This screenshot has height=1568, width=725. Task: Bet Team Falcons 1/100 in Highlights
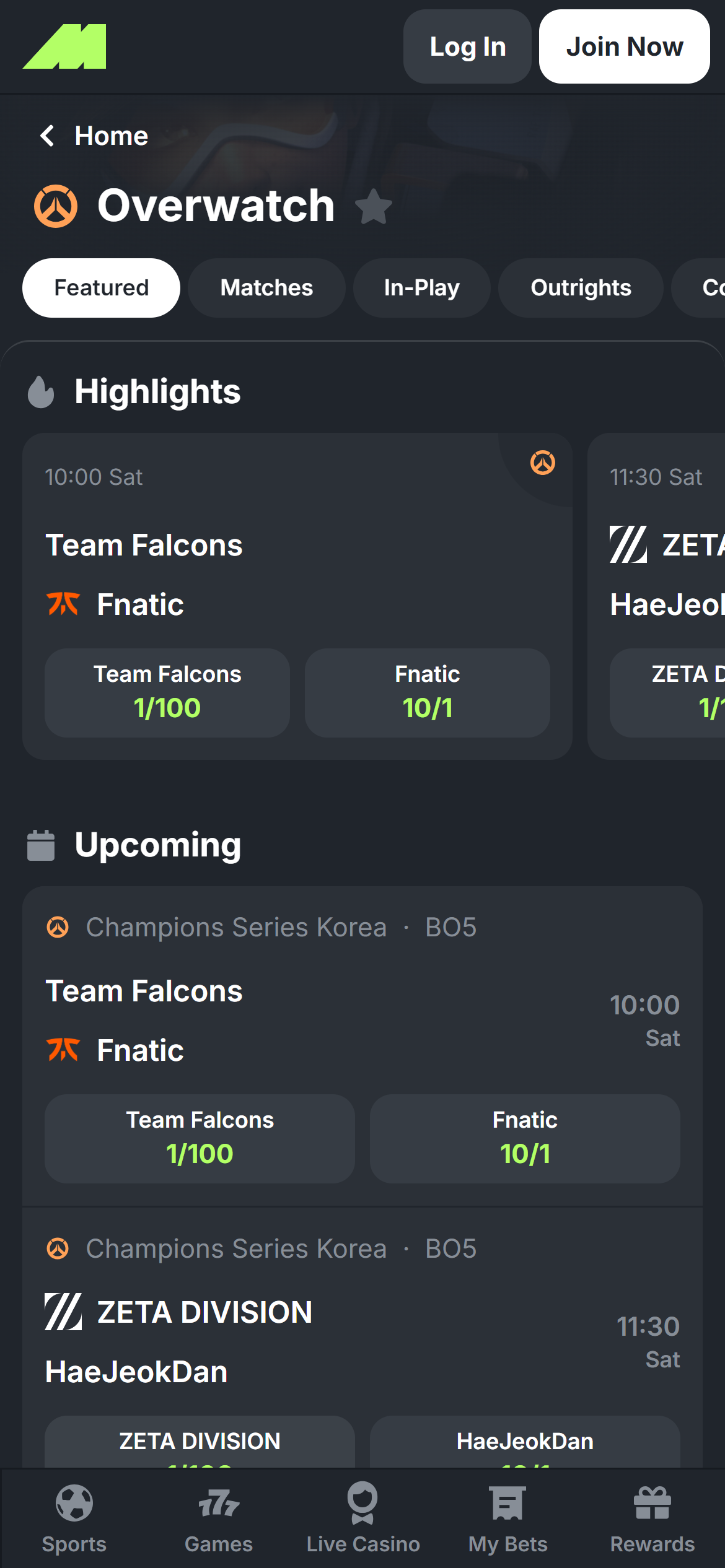click(167, 692)
